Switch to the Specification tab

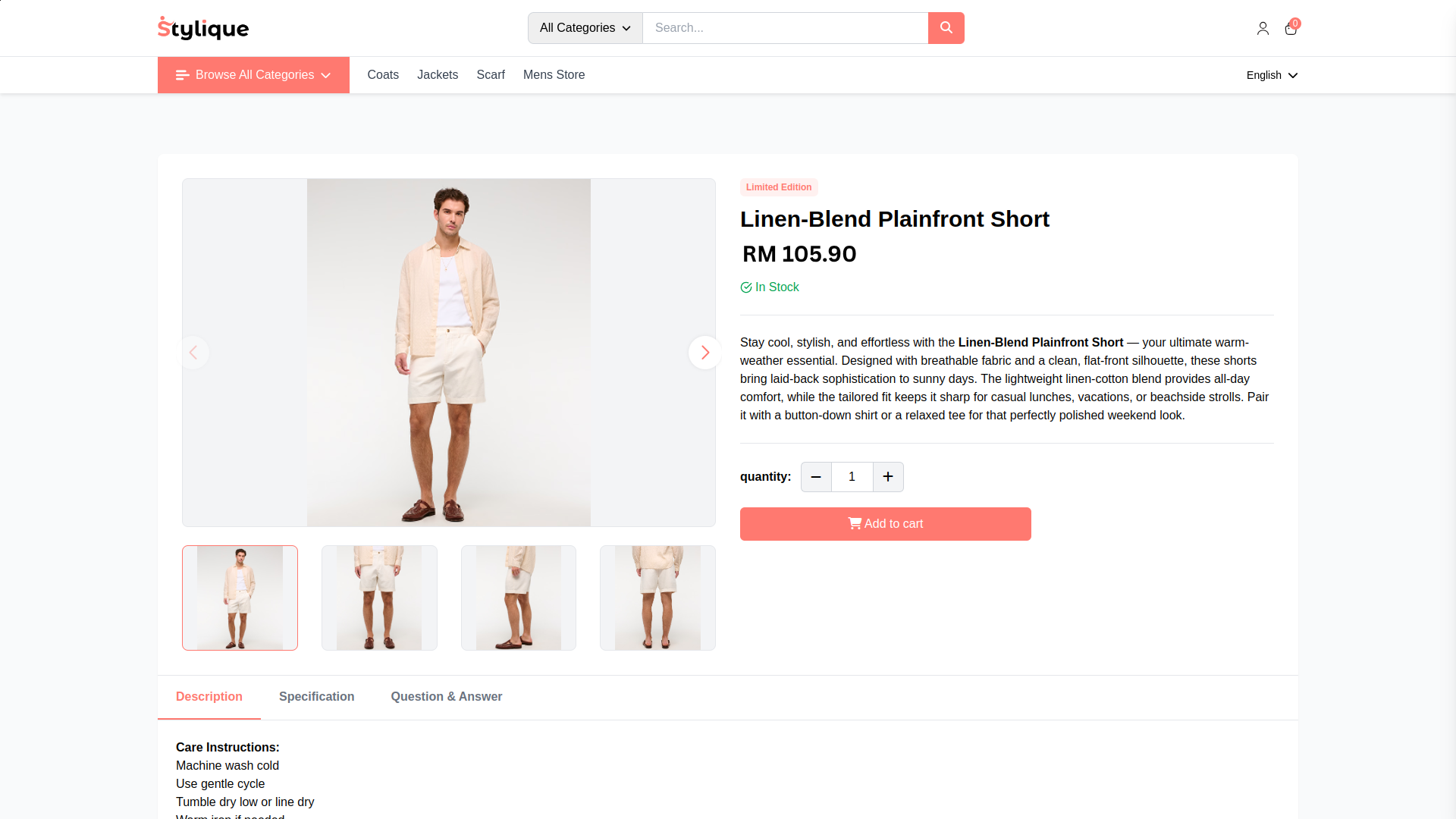316,697
